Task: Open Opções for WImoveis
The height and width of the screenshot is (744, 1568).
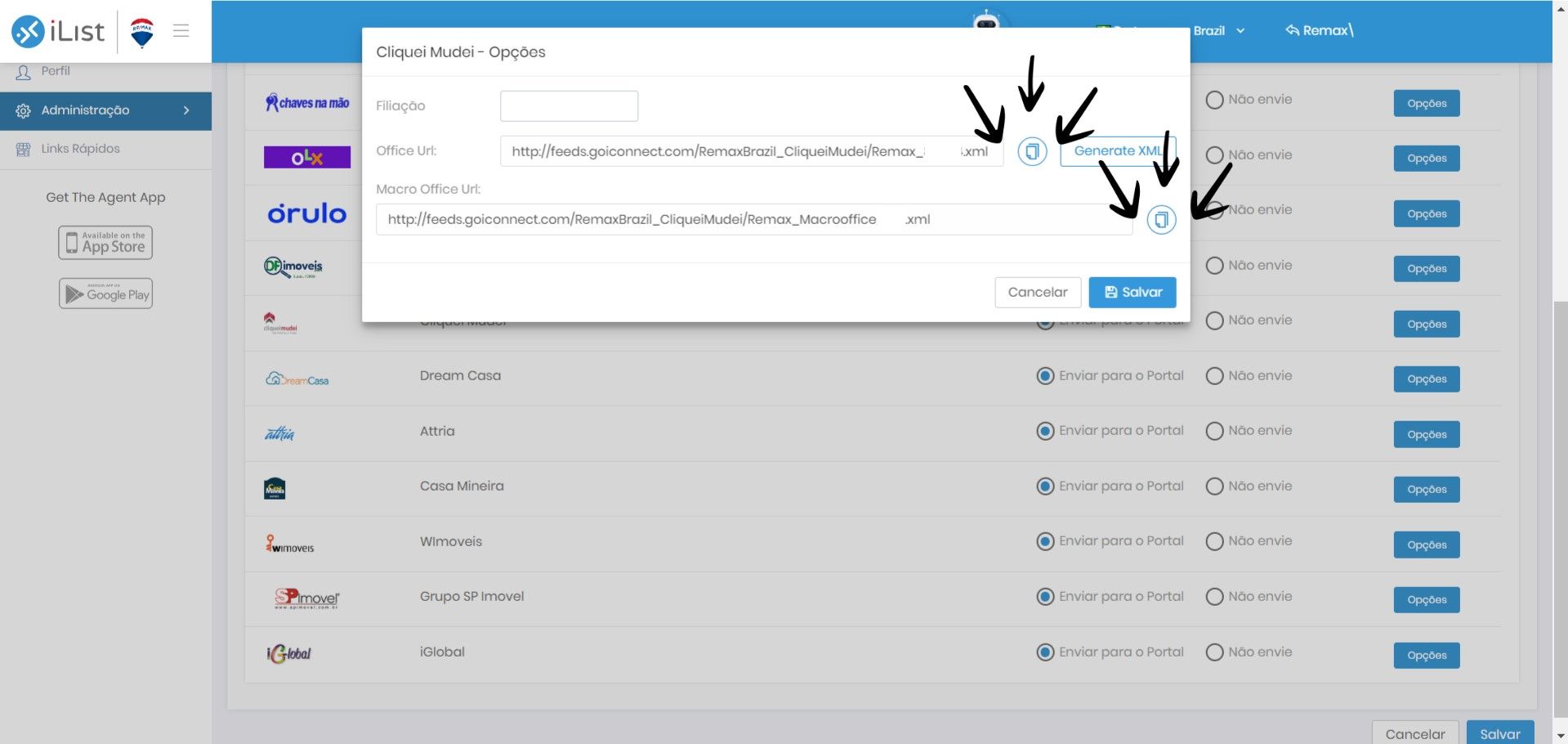Action: click(x=1427, y=545)
